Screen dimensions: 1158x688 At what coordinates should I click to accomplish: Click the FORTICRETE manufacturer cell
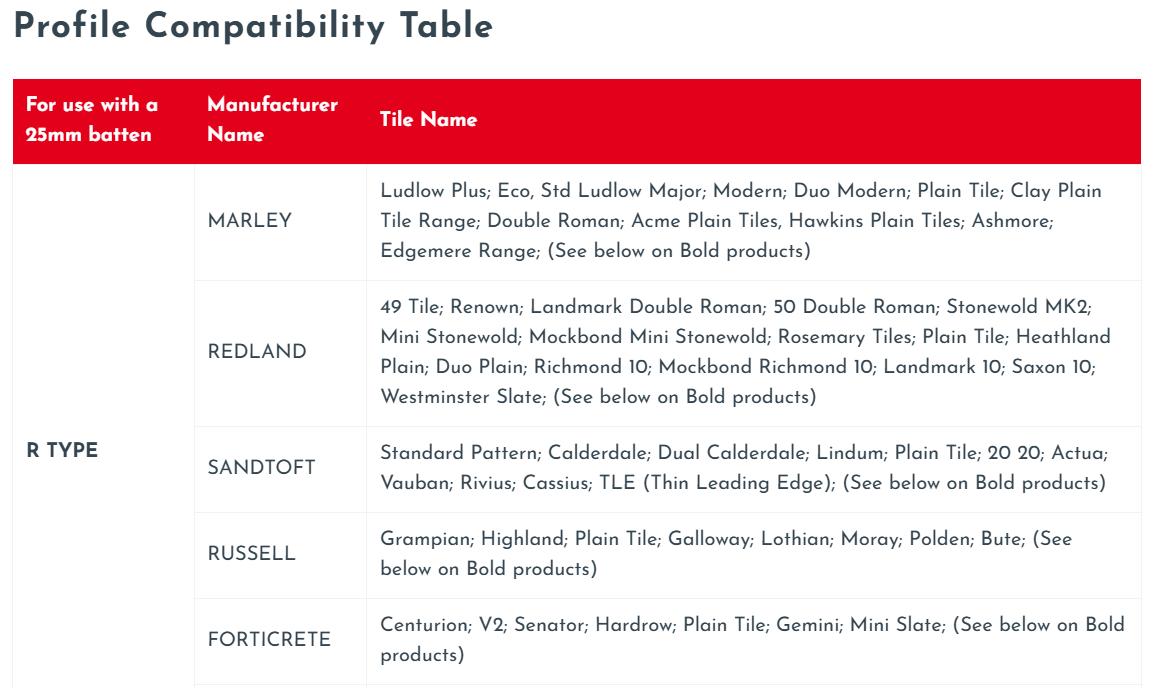[269, 639]
